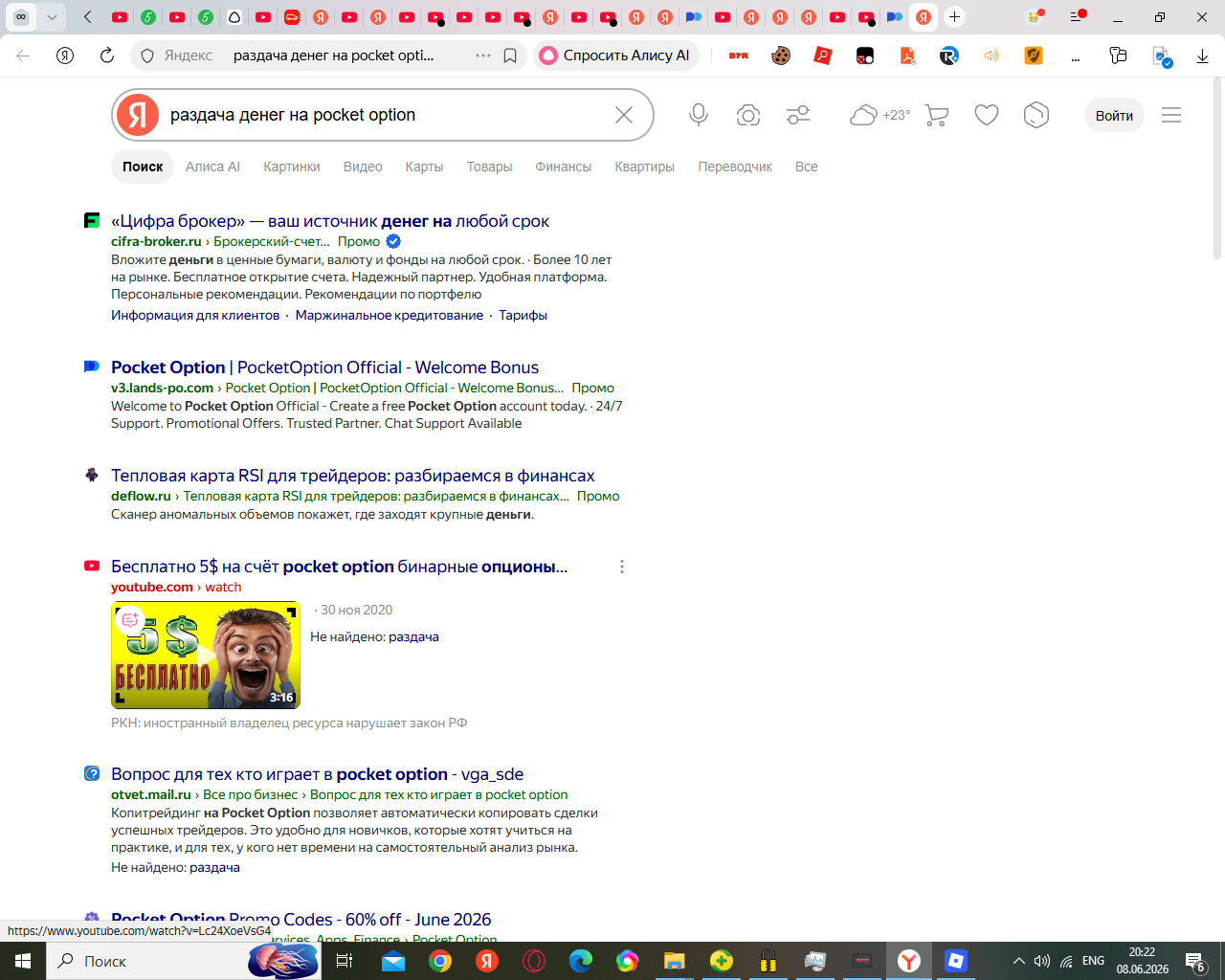This screenshot has height=980, width=1225.
Task: Open the search filter settings sliders icon
Action: pos(798,115)
